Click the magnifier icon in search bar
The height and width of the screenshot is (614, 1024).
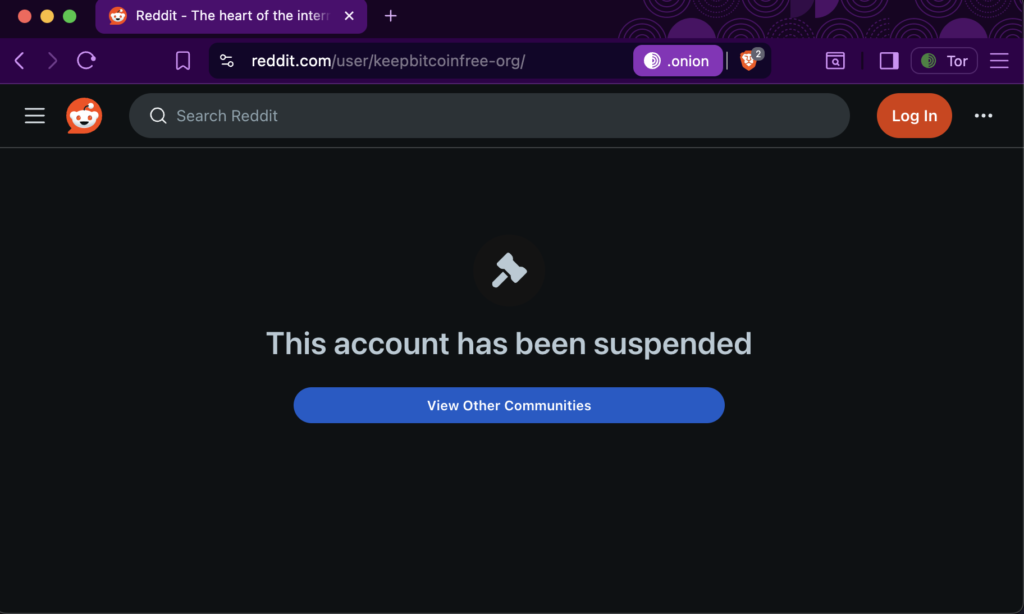[158, 116]
